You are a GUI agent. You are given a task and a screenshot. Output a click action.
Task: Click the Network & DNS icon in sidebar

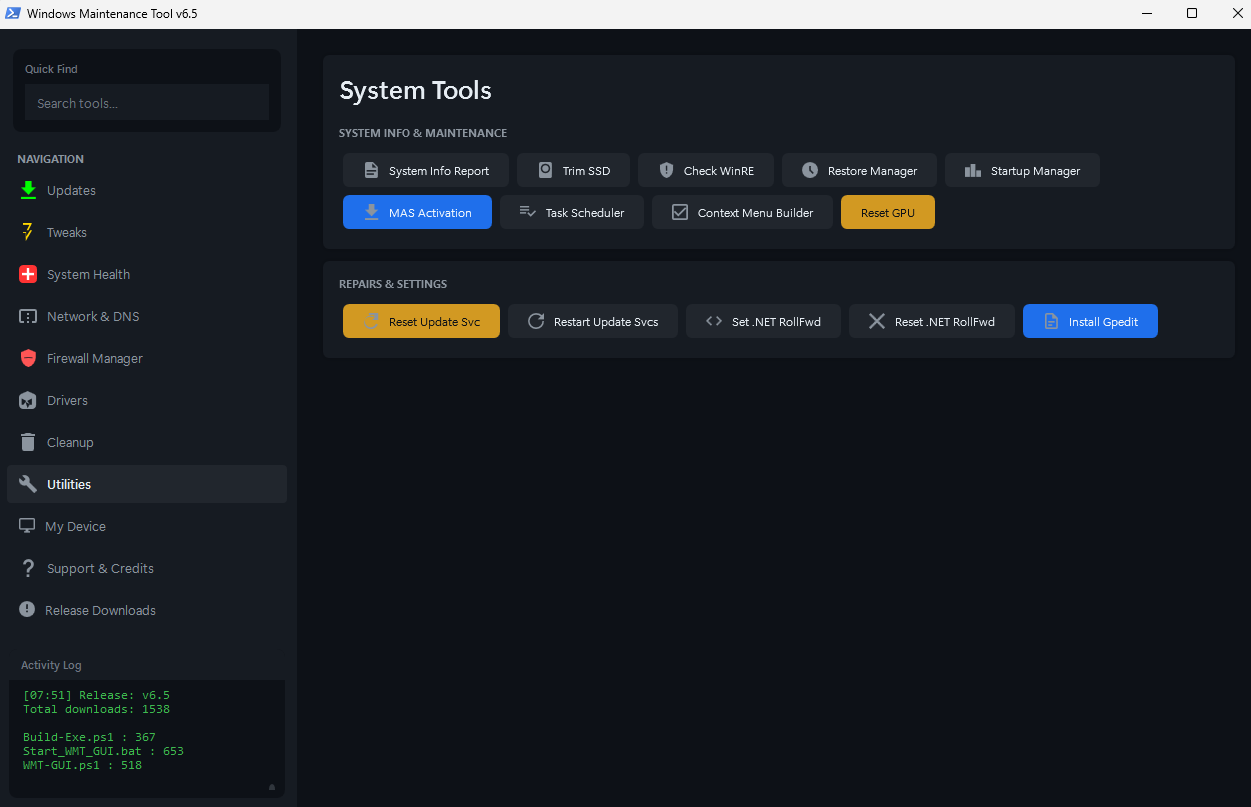28,316
